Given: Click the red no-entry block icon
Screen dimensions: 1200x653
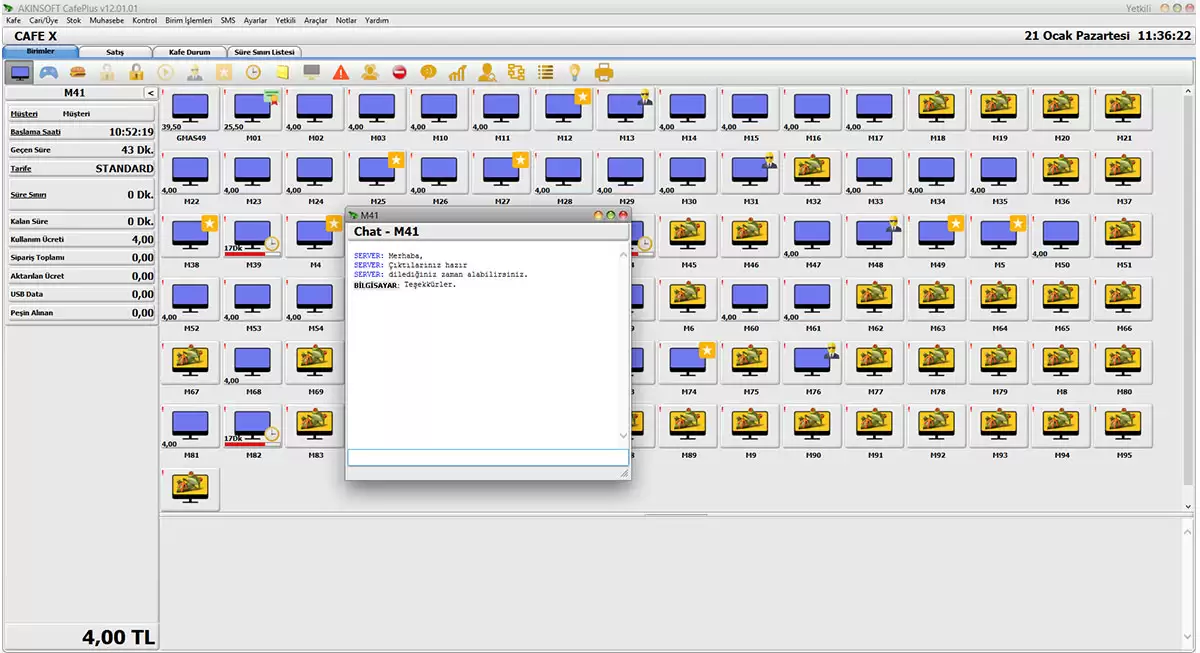Looking at the screenshot, I should (x=399, y=72).
